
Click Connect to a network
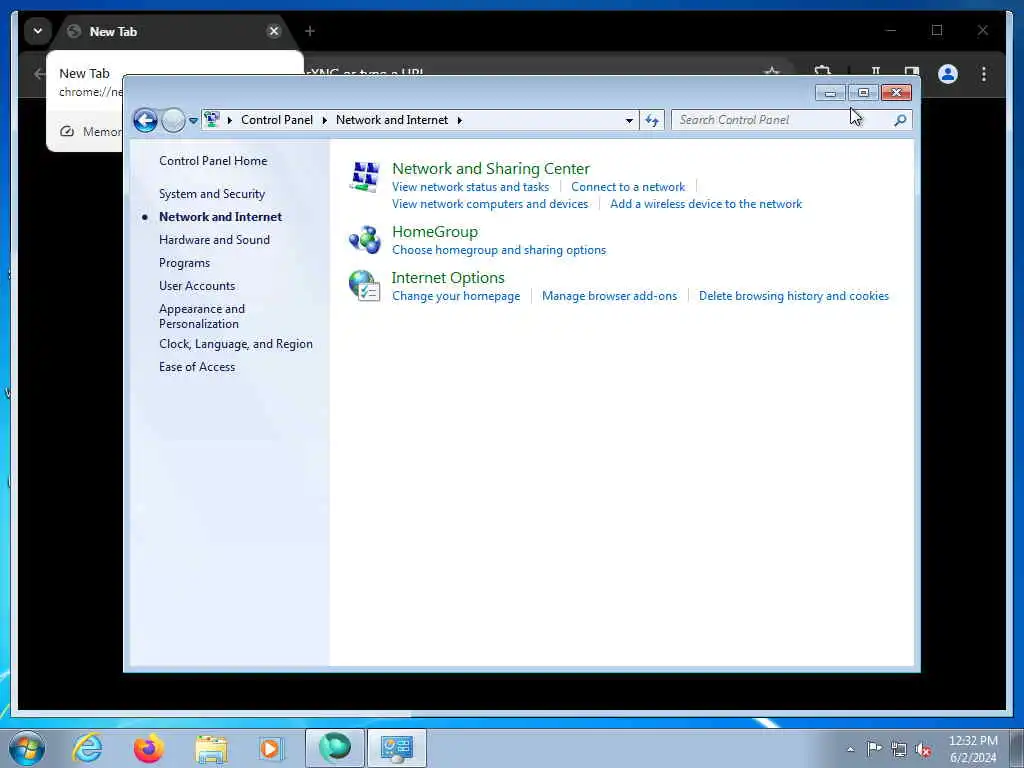pyautogui.click(x=628, y=187)
